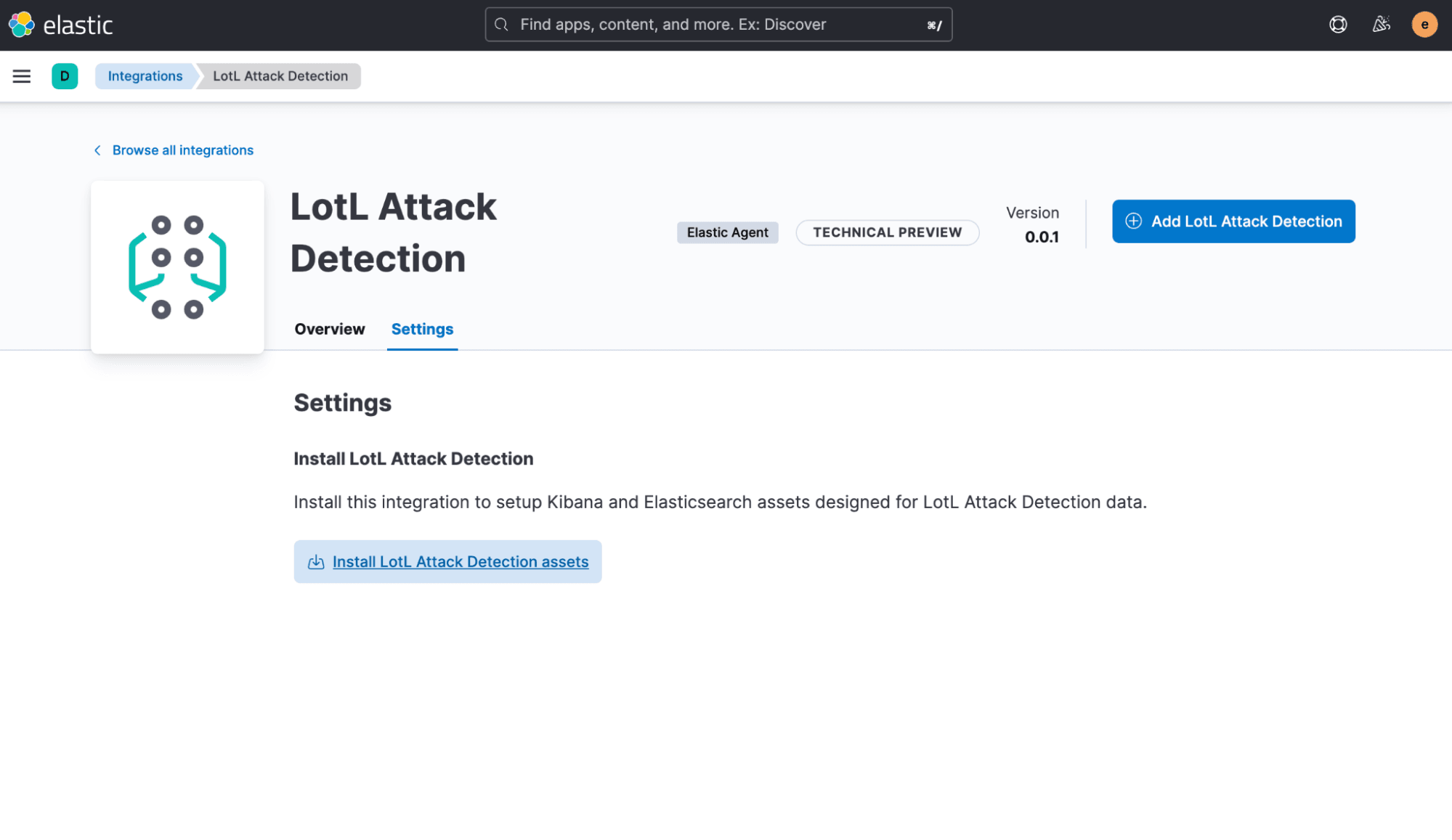Click Browse all integrations link
The image size is (1452, 840).
[182, 150]
